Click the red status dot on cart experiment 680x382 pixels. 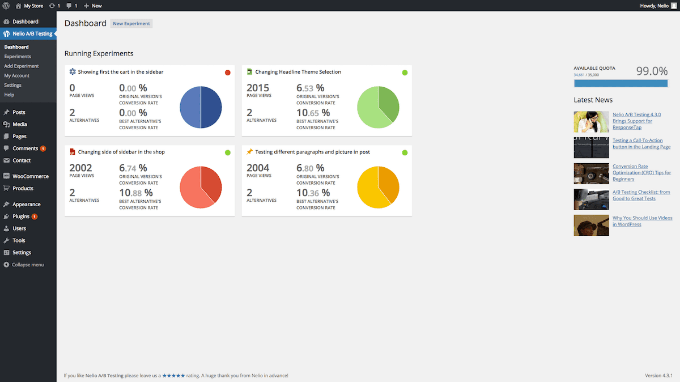(228, 72)
